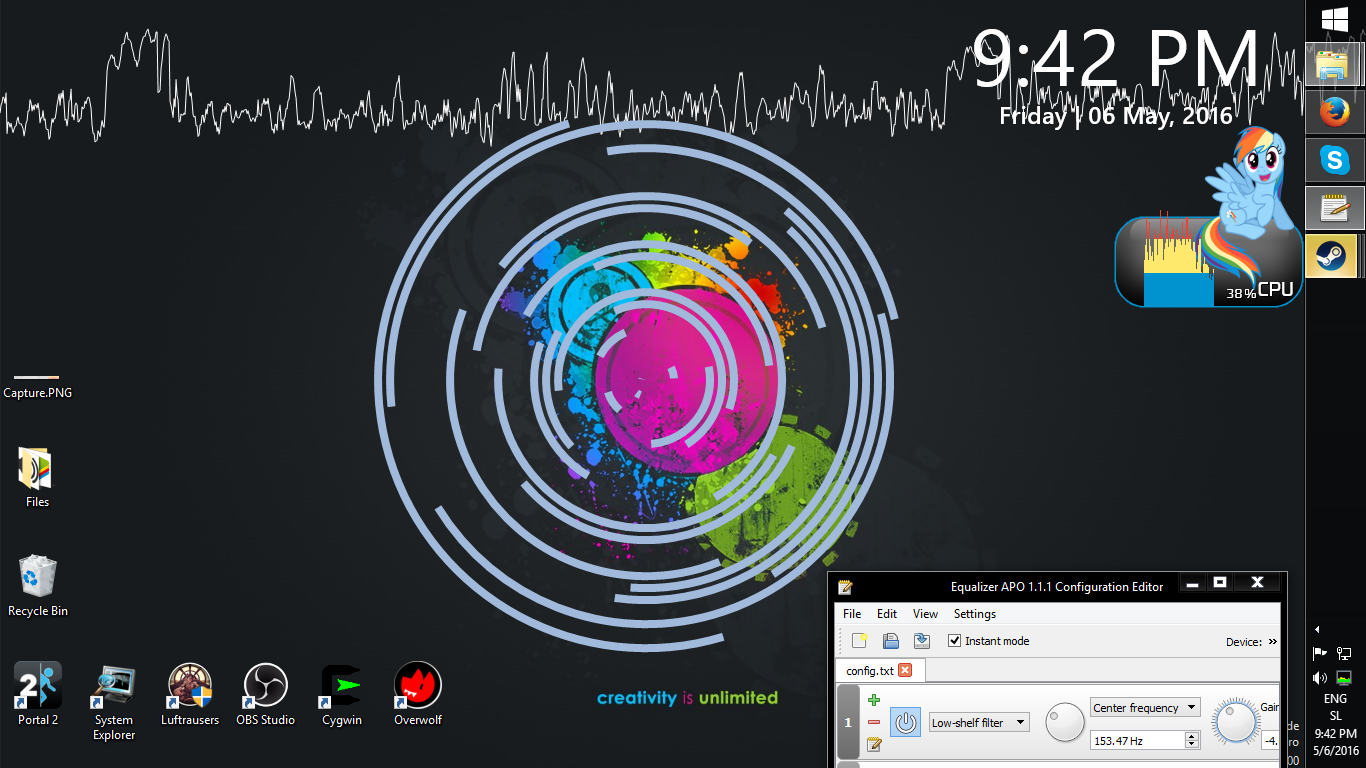Create a new configuration file

tap(859, 641)
